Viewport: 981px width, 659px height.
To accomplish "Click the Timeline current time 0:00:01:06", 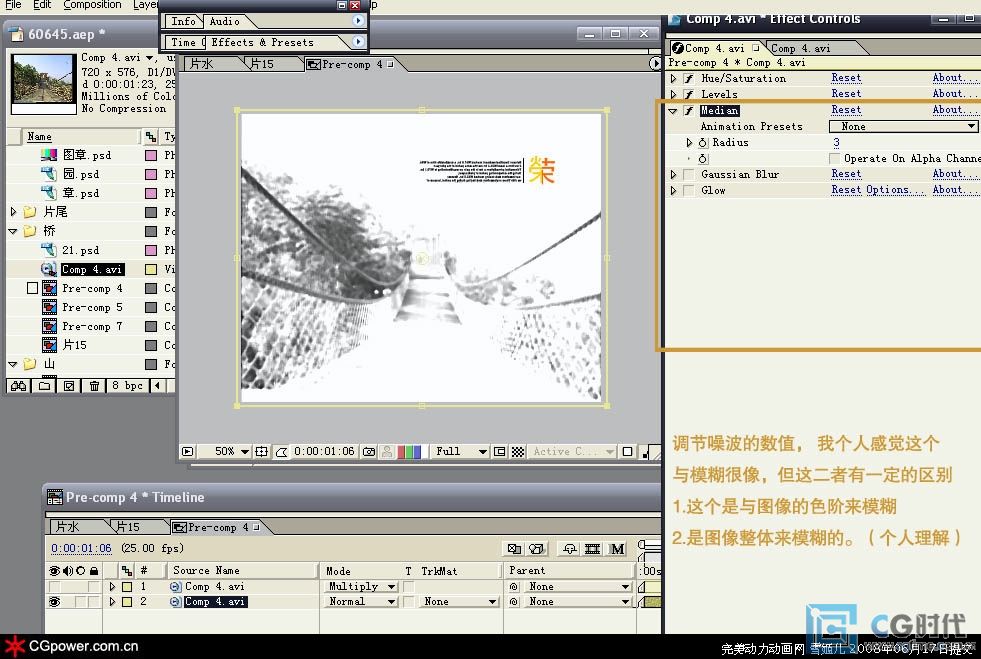I will [x=81, y=548].
